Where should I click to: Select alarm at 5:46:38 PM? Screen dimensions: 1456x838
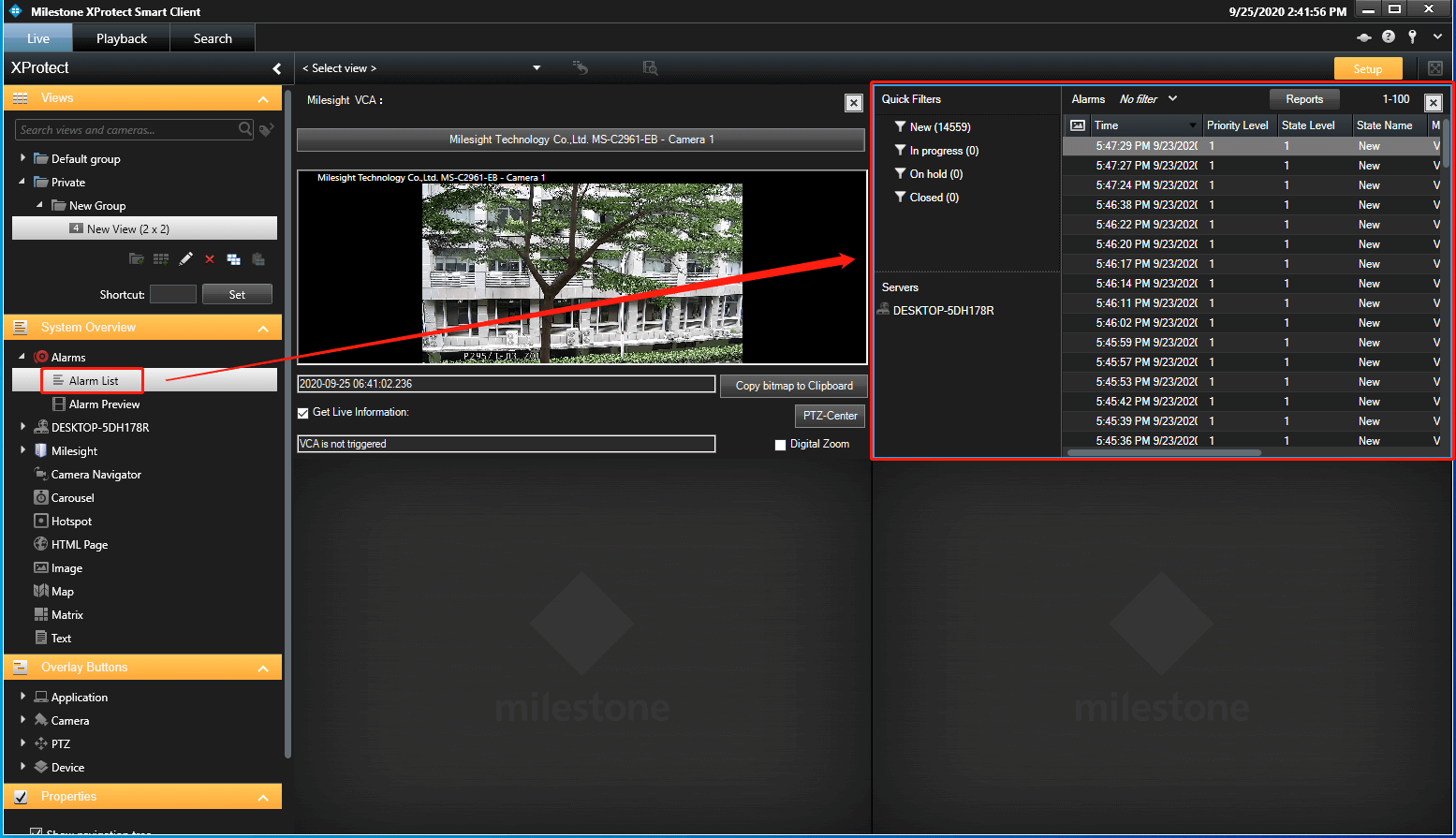pyautogui.click(x=1253, y=205)
